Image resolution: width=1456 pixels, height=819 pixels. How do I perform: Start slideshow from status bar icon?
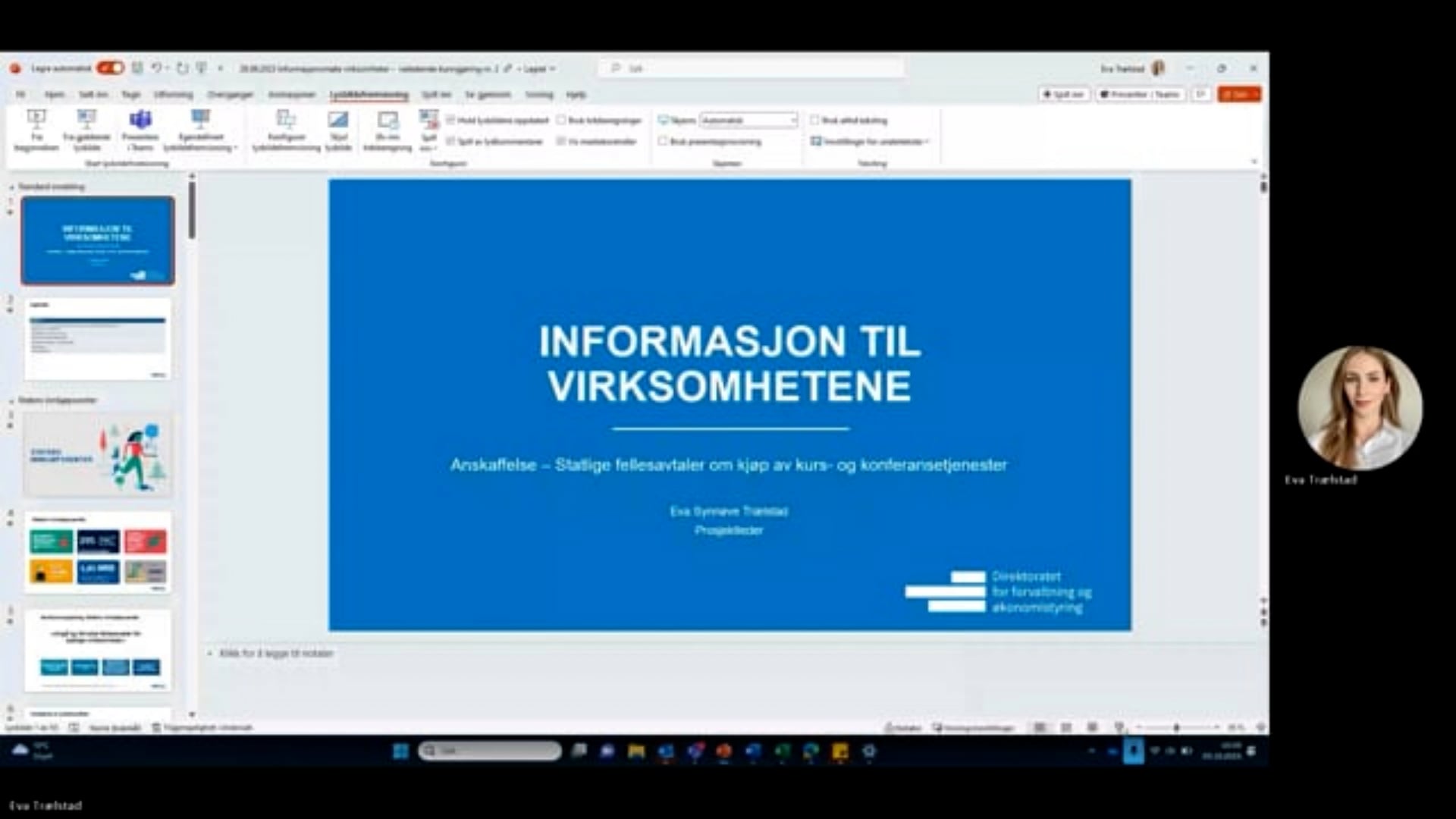[x=1119, y=727]
